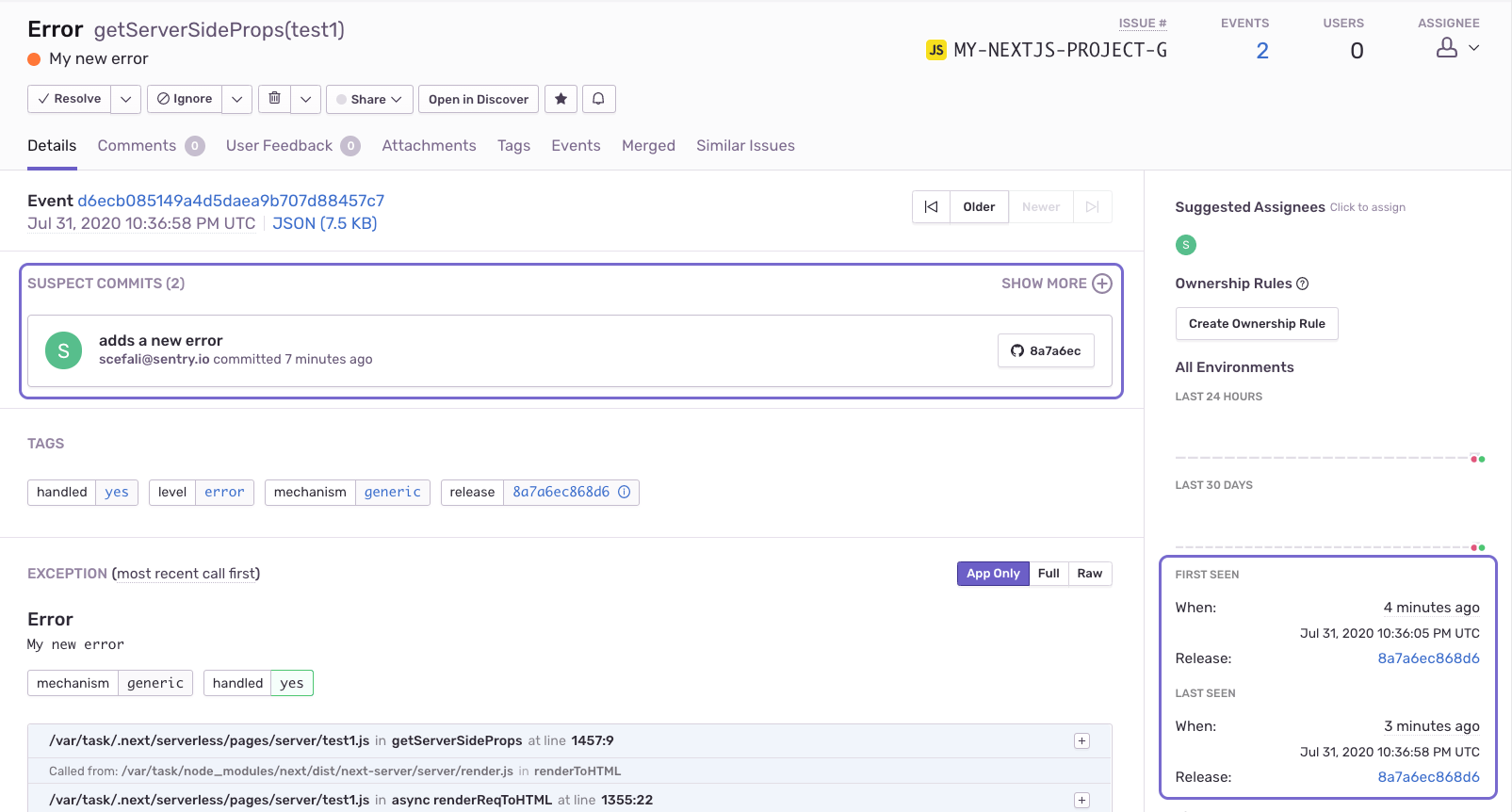Click Last 30 Days chart marker

pyautogui.click(x=1477, y=547)
